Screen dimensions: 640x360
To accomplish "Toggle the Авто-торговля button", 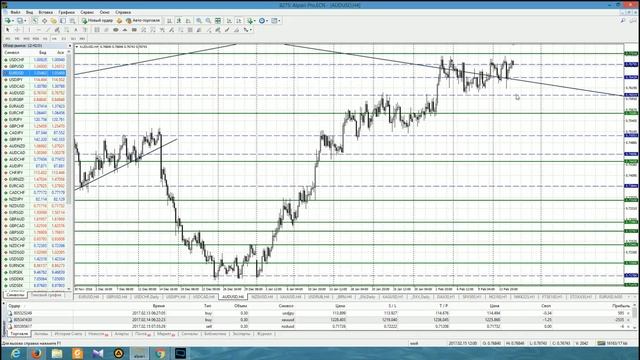I will coord(143,20).
